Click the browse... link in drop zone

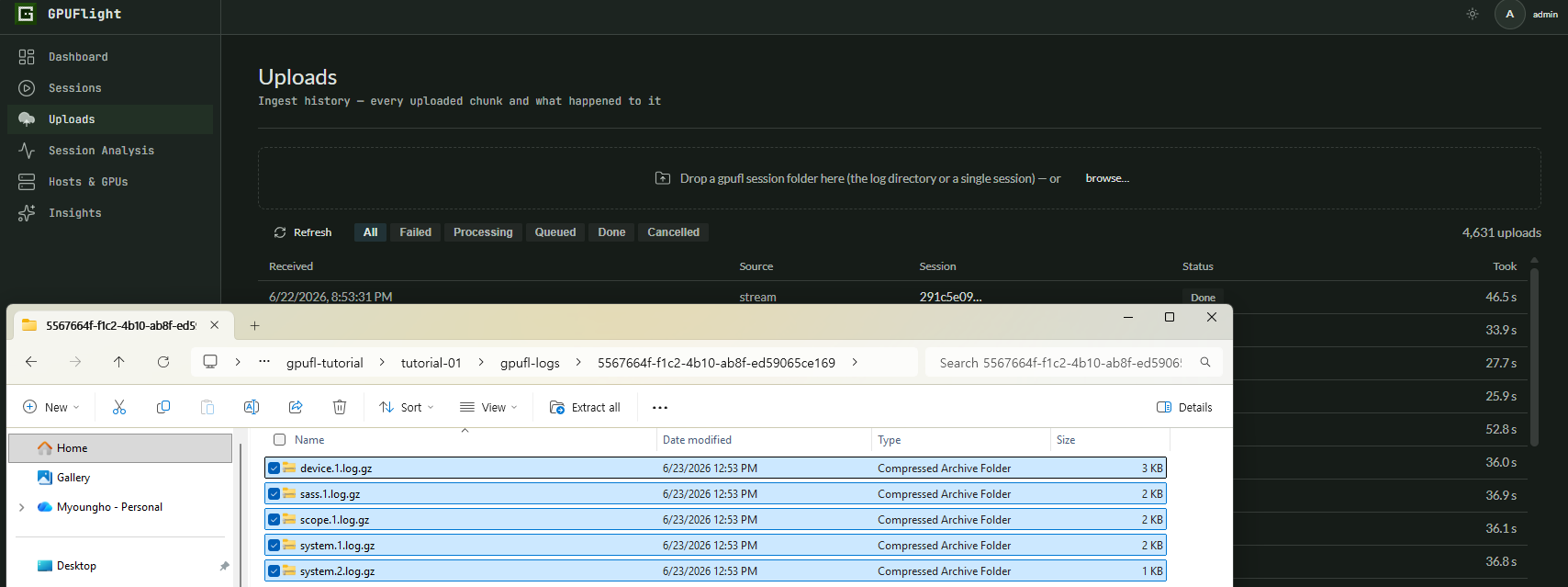pyautogui.click(x=1107, y=178)
